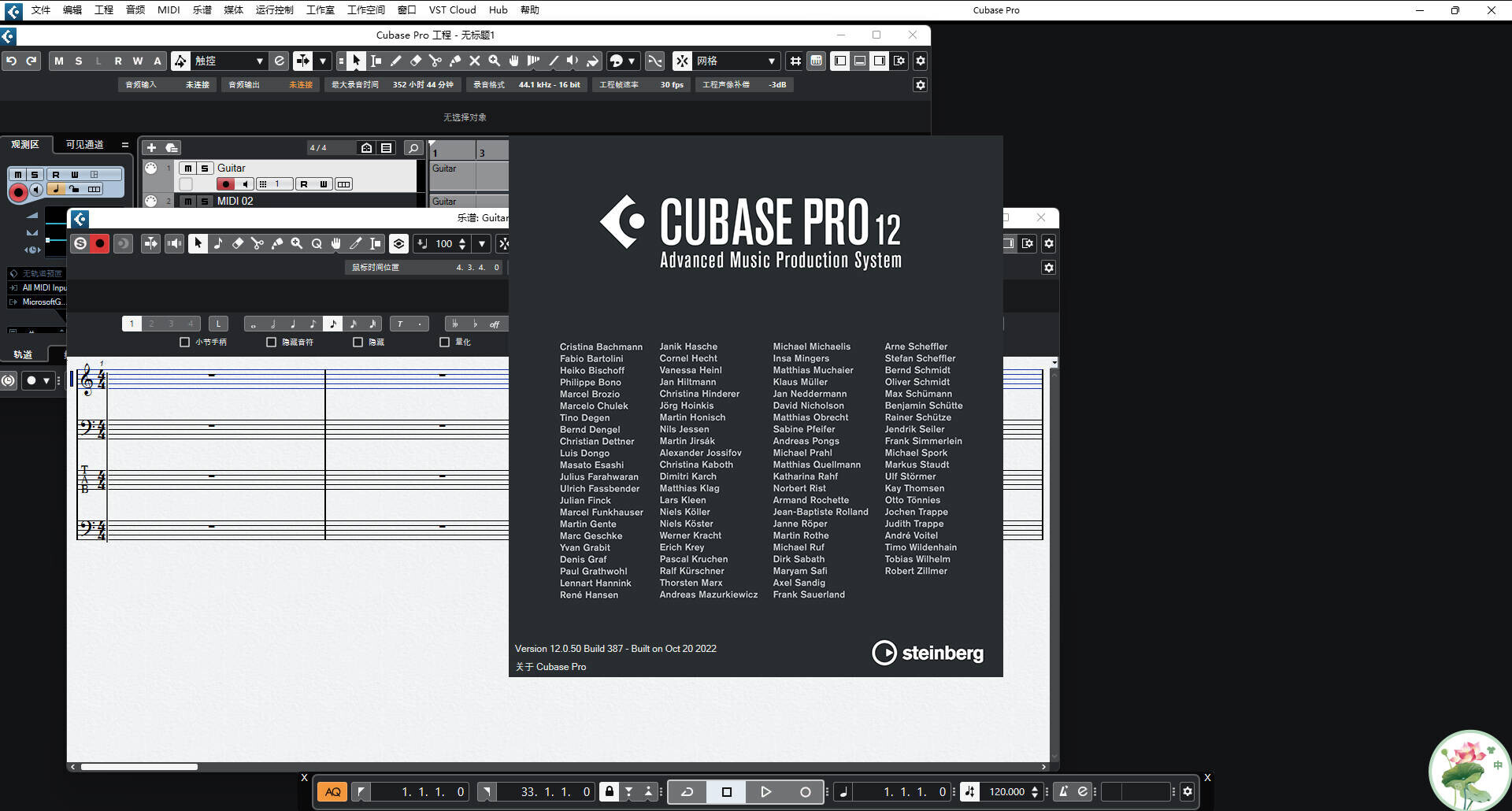The height and width of the screenshot is (811, 1512).
Task: Click the Undo arrow in project toolbar
Action: pos(12,61)
